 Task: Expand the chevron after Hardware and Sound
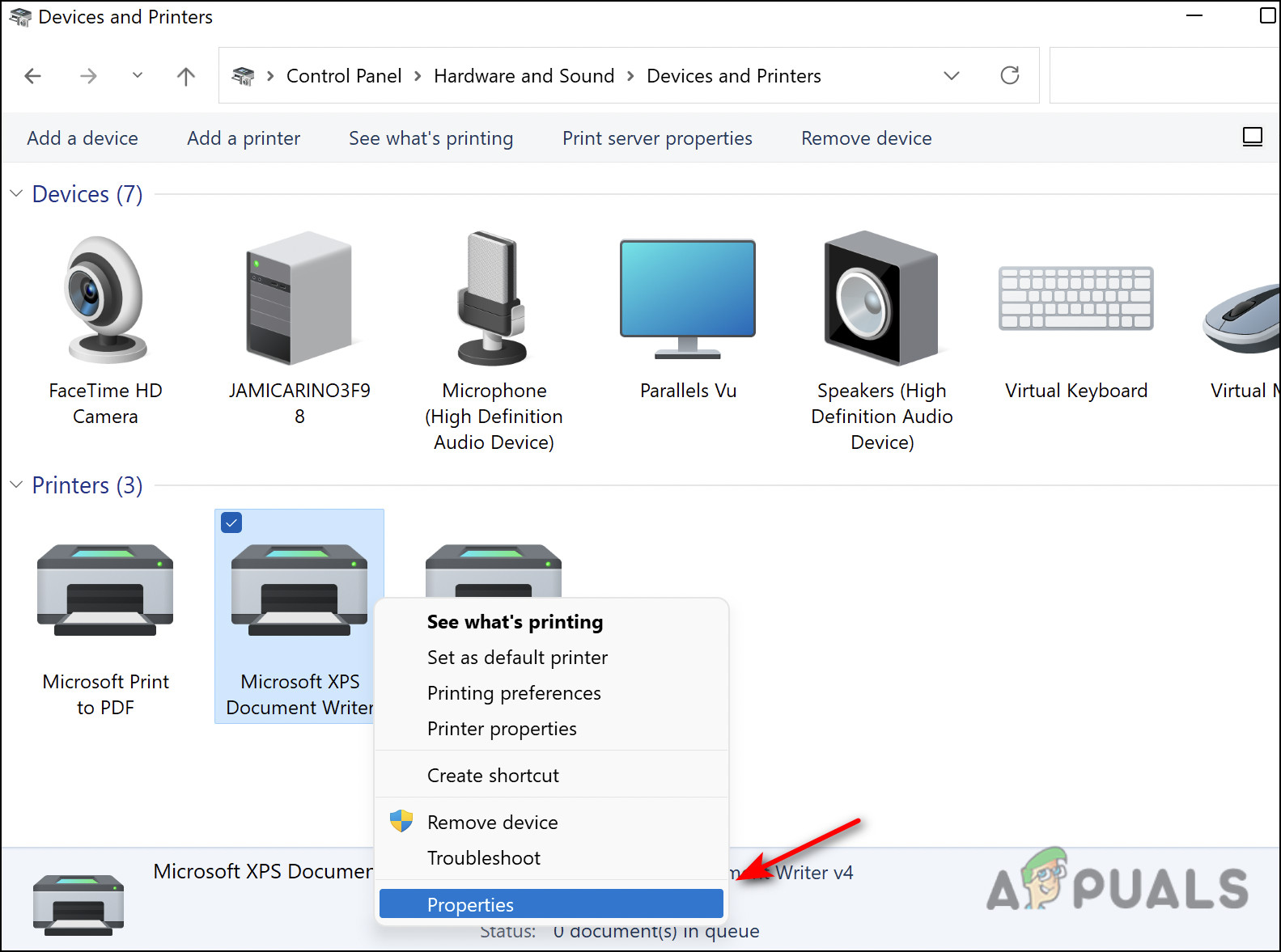(630, 76)
